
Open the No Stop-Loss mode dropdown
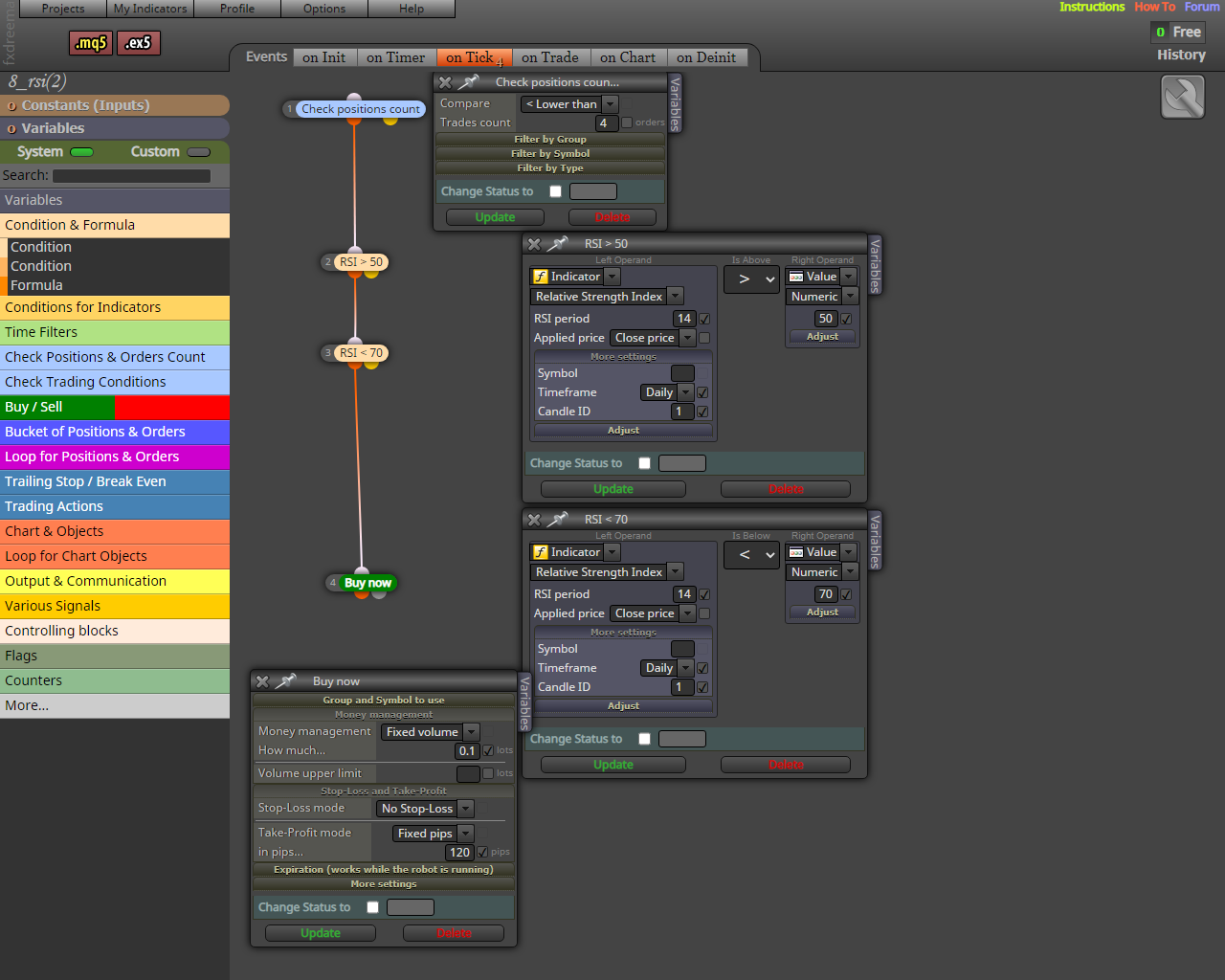pos(425,809)
